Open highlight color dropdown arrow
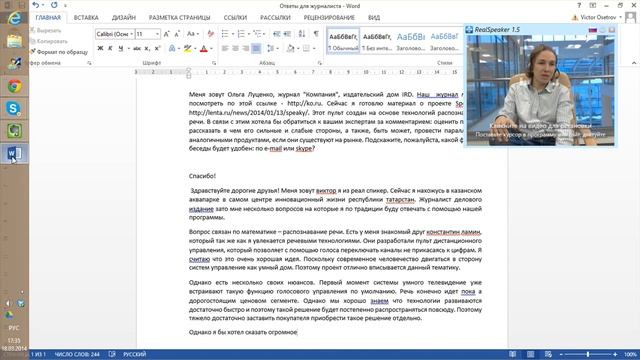The height and width of the screenshot is (360, 640). (195, 49)
